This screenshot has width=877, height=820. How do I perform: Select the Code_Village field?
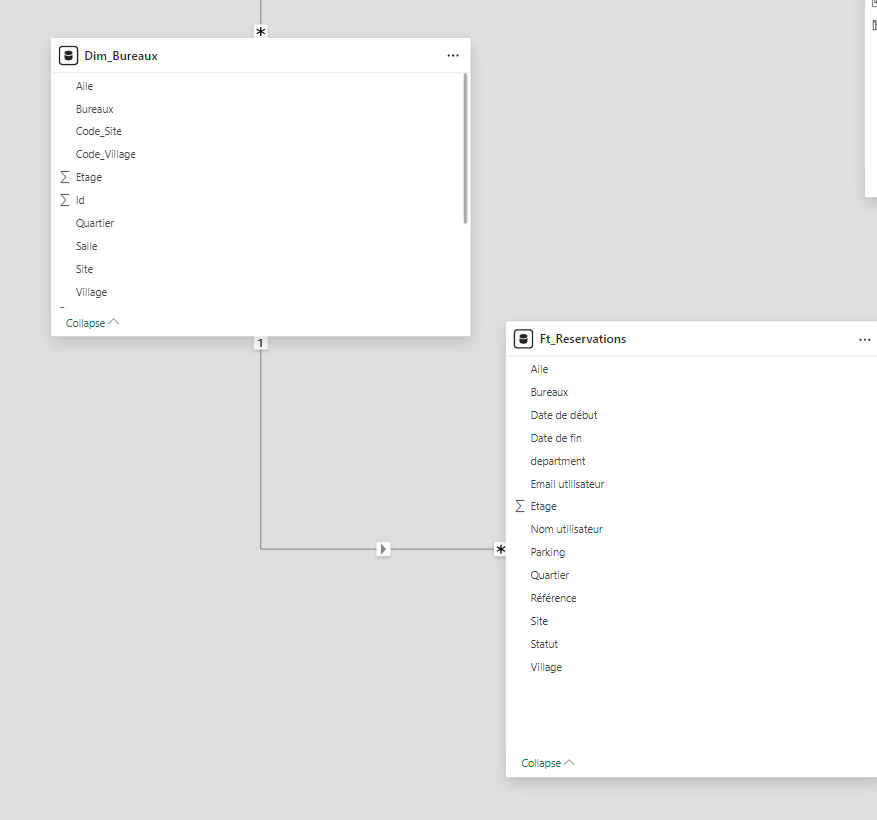106,154
